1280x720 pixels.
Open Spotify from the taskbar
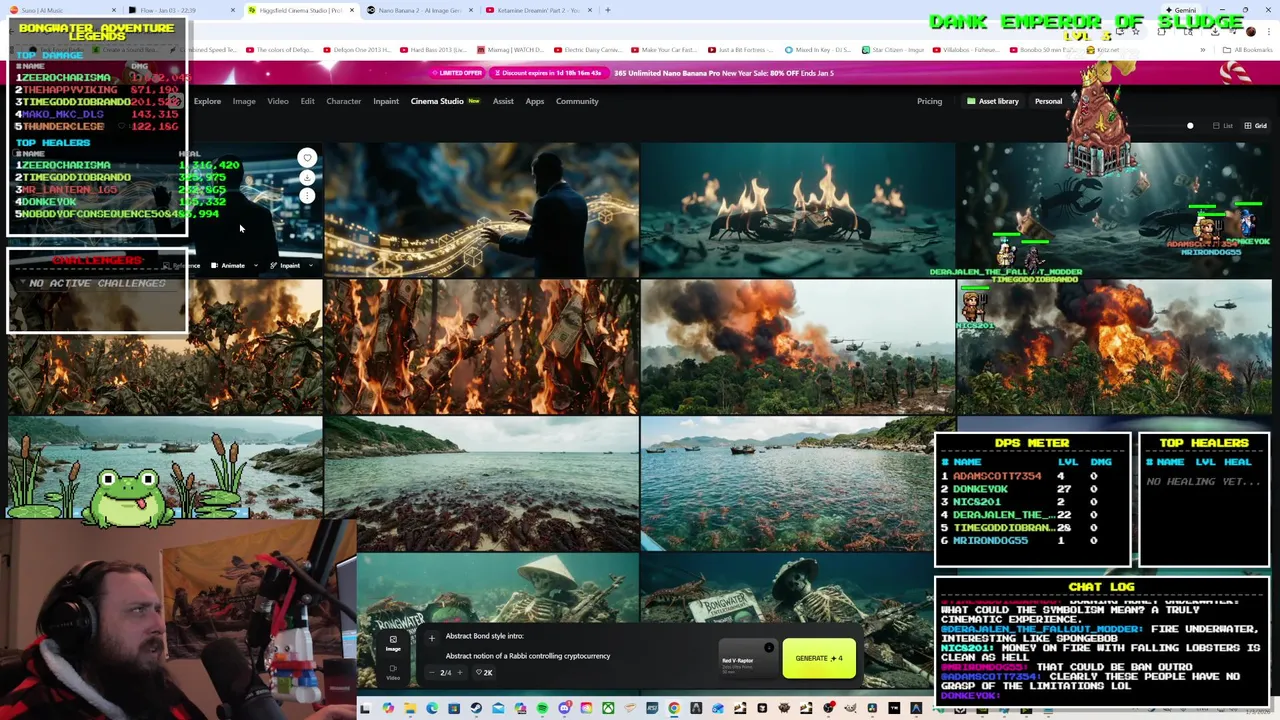[x=542, y=709]
